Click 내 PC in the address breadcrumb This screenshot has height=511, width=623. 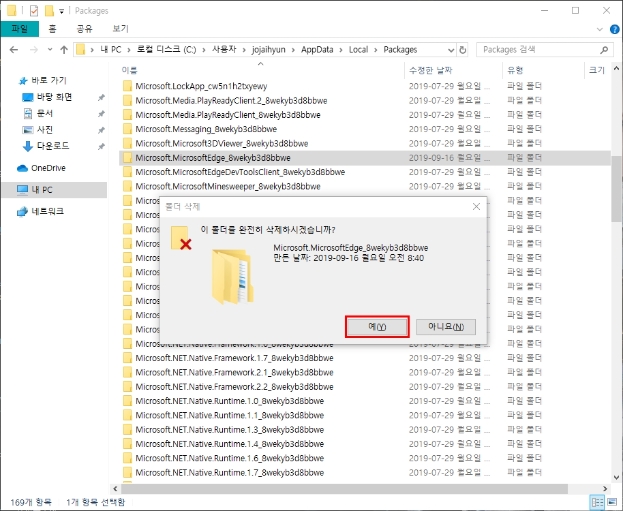[111, 50]
